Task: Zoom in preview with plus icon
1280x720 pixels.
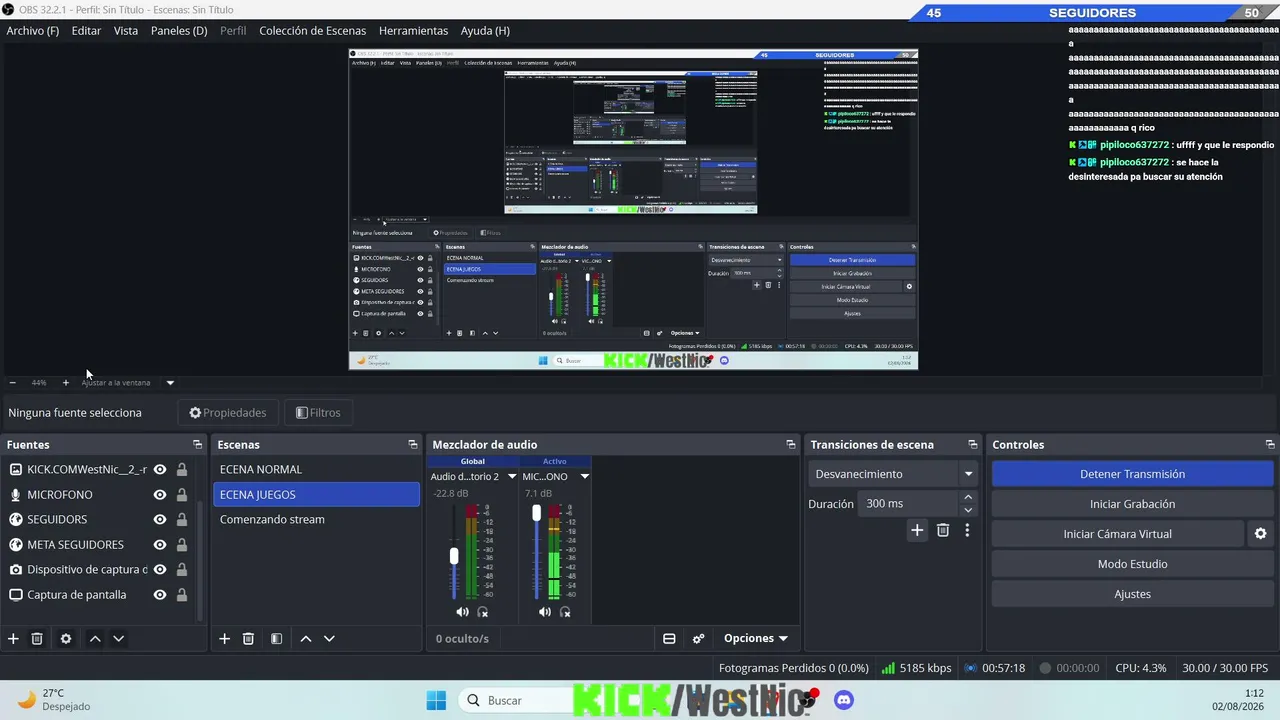Action: point(66,383)
